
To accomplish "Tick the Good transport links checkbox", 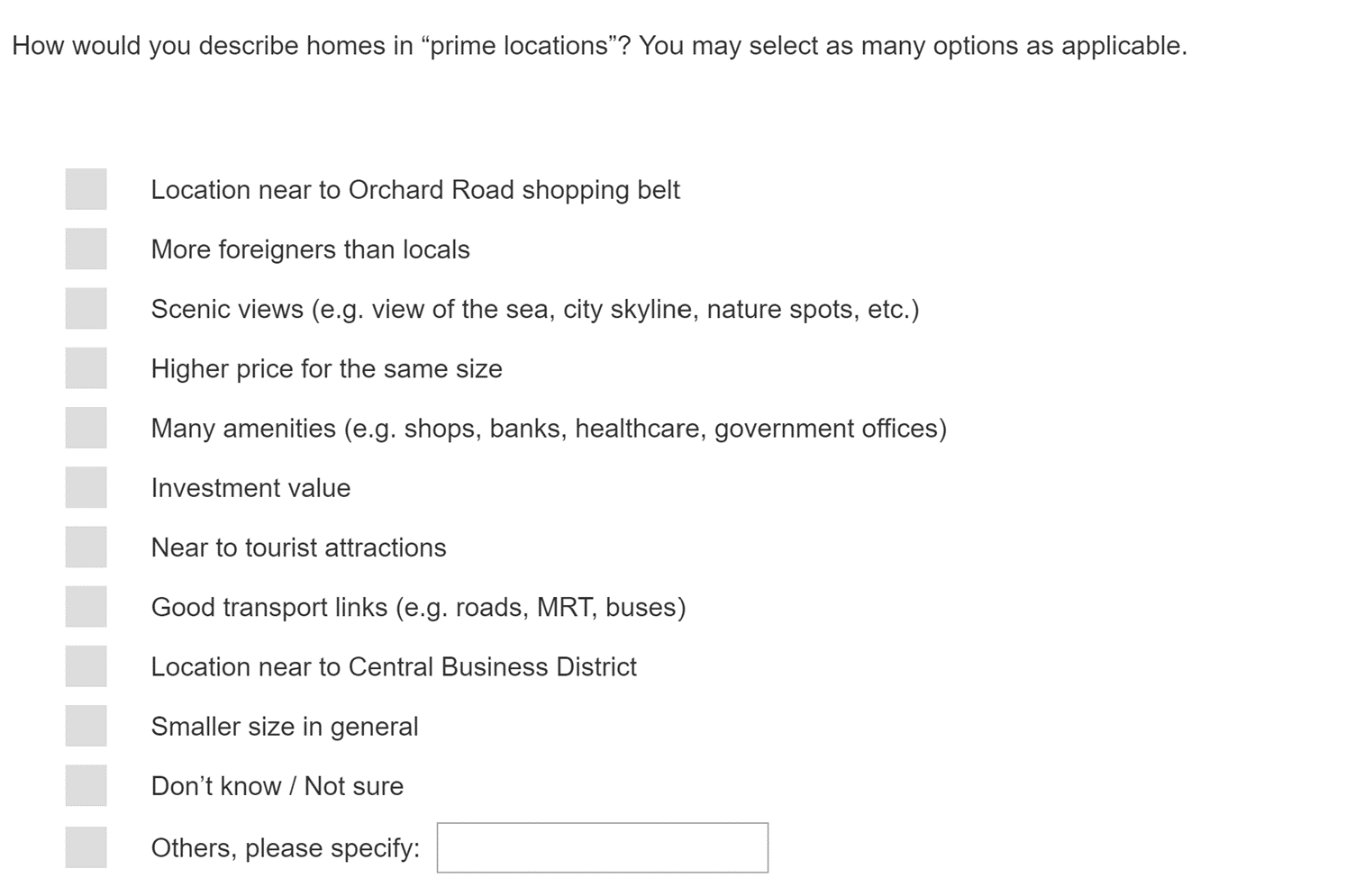I will [86, 606].
